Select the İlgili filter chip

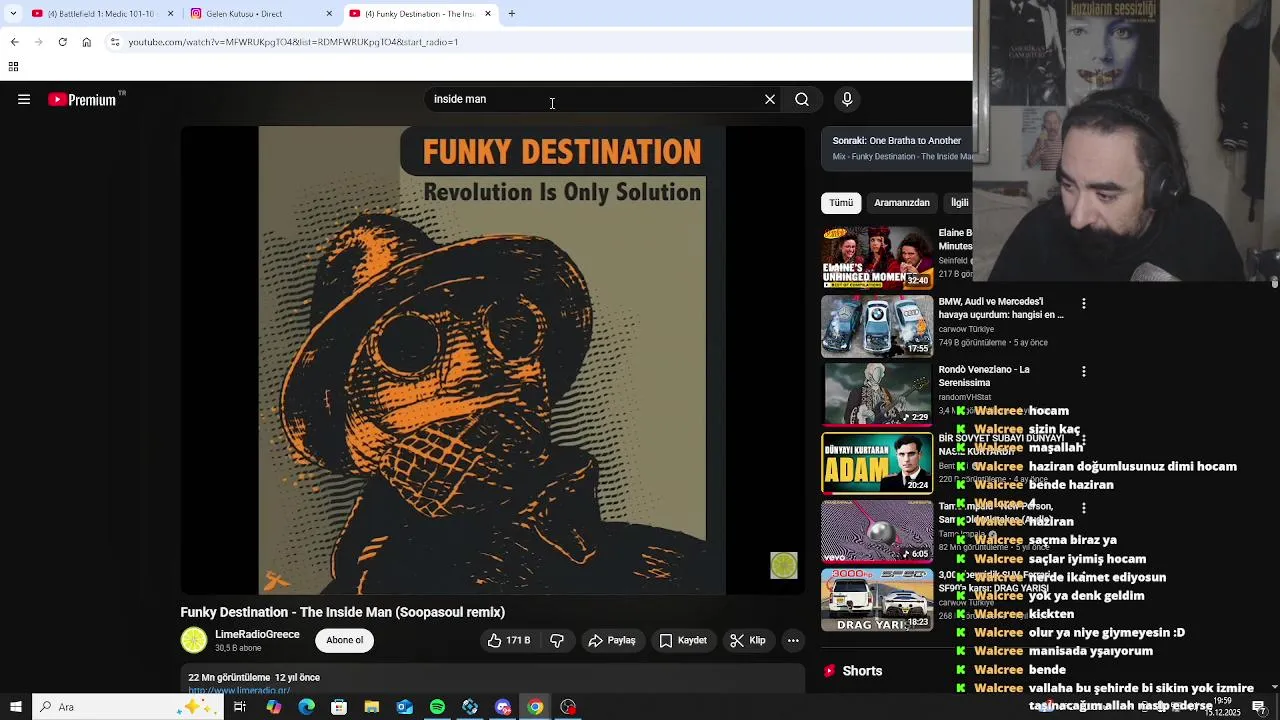pos(959,202)
